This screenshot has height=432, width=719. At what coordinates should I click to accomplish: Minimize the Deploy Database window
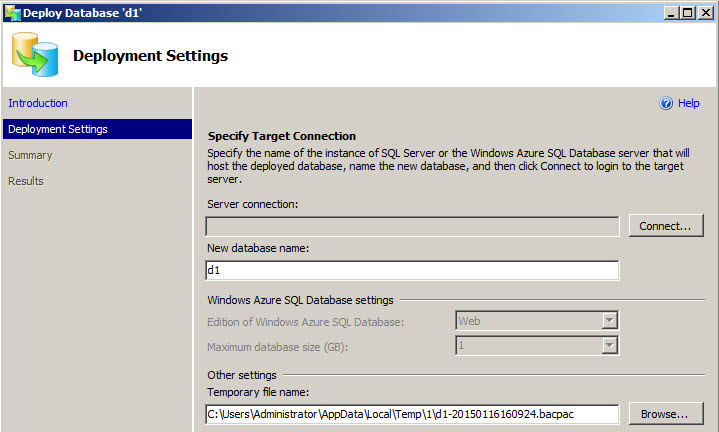(667, 11)
